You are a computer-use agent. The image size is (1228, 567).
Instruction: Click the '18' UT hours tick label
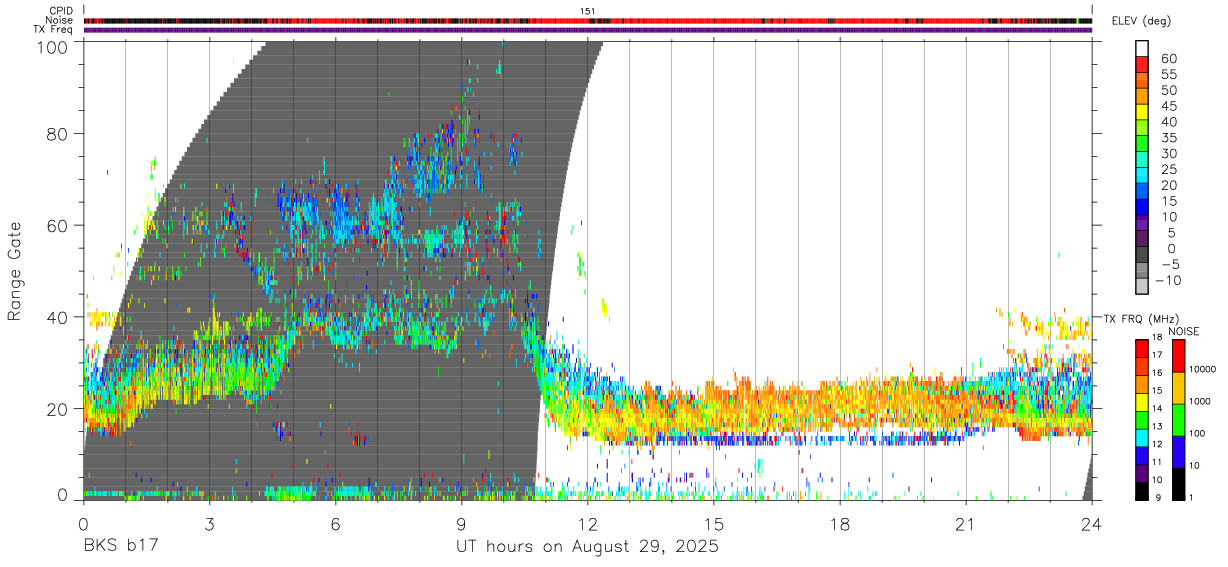point(840,523)
